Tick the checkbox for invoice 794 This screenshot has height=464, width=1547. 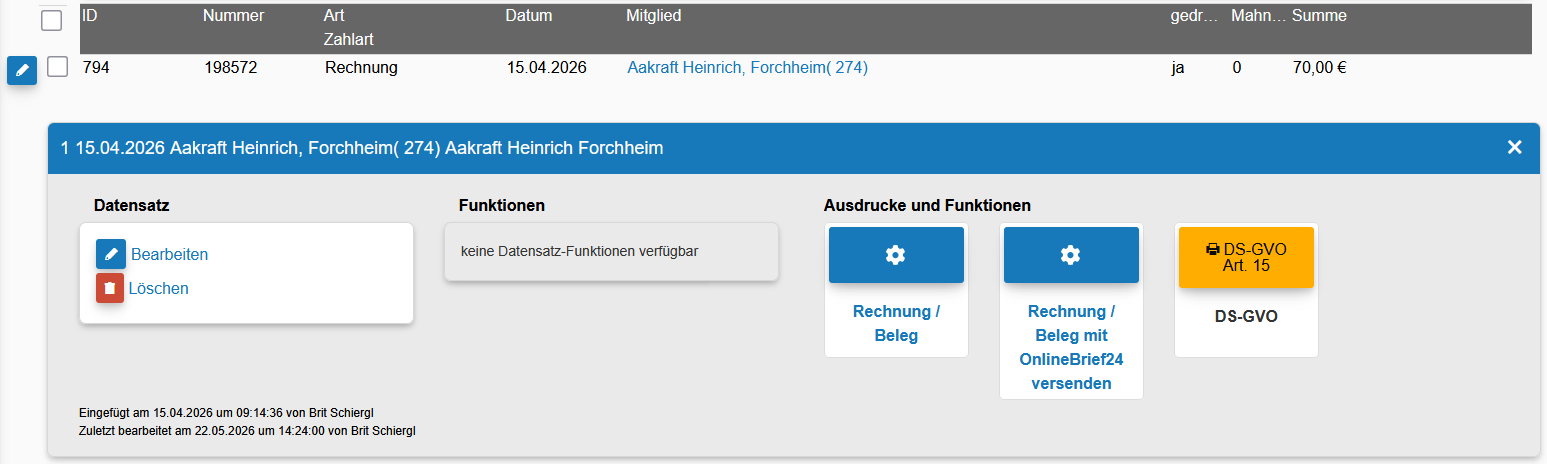point(58,67)
